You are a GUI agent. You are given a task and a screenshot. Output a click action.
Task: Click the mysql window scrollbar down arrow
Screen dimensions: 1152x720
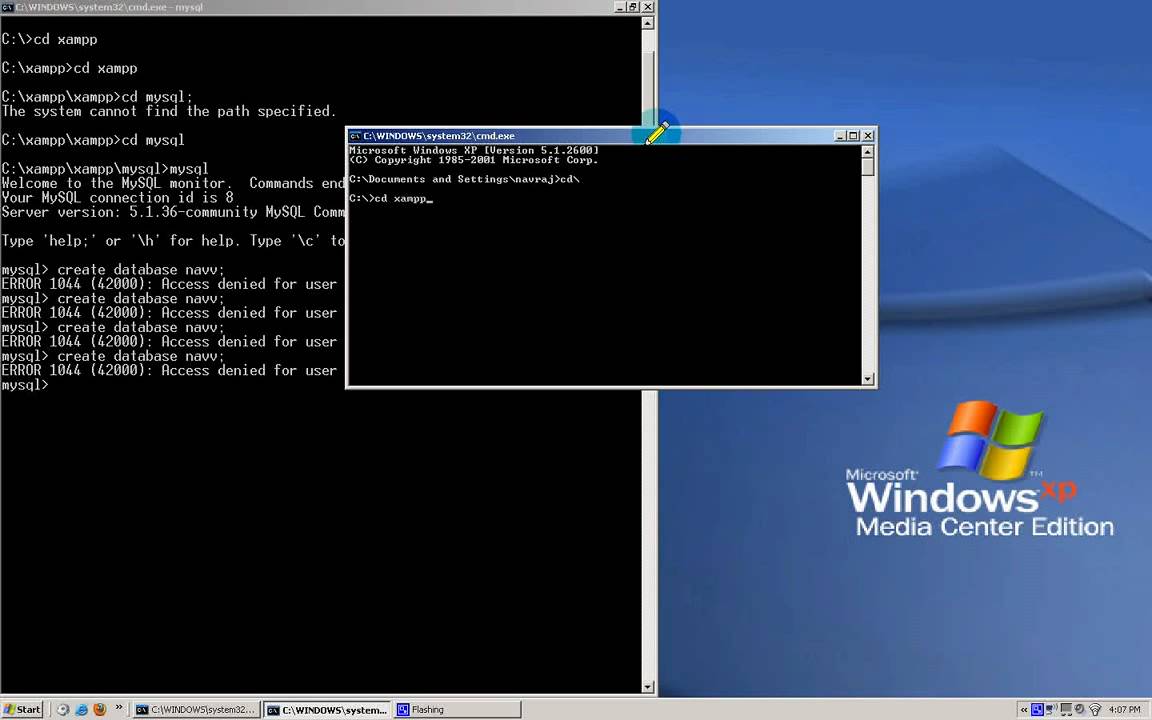coord(647,687)
